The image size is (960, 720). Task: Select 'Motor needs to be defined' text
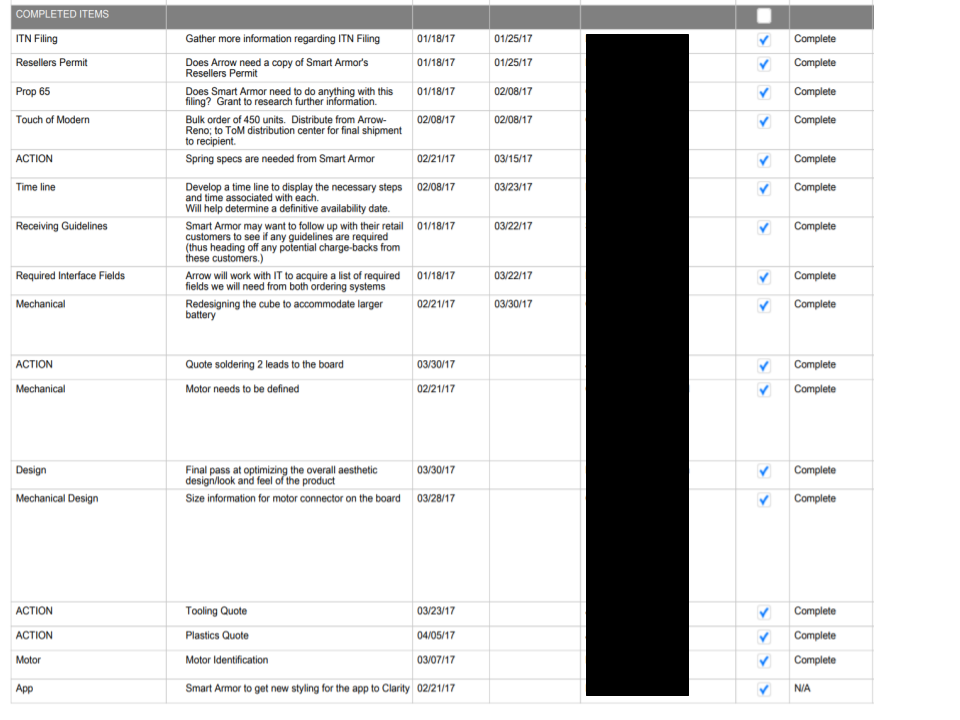242,389
